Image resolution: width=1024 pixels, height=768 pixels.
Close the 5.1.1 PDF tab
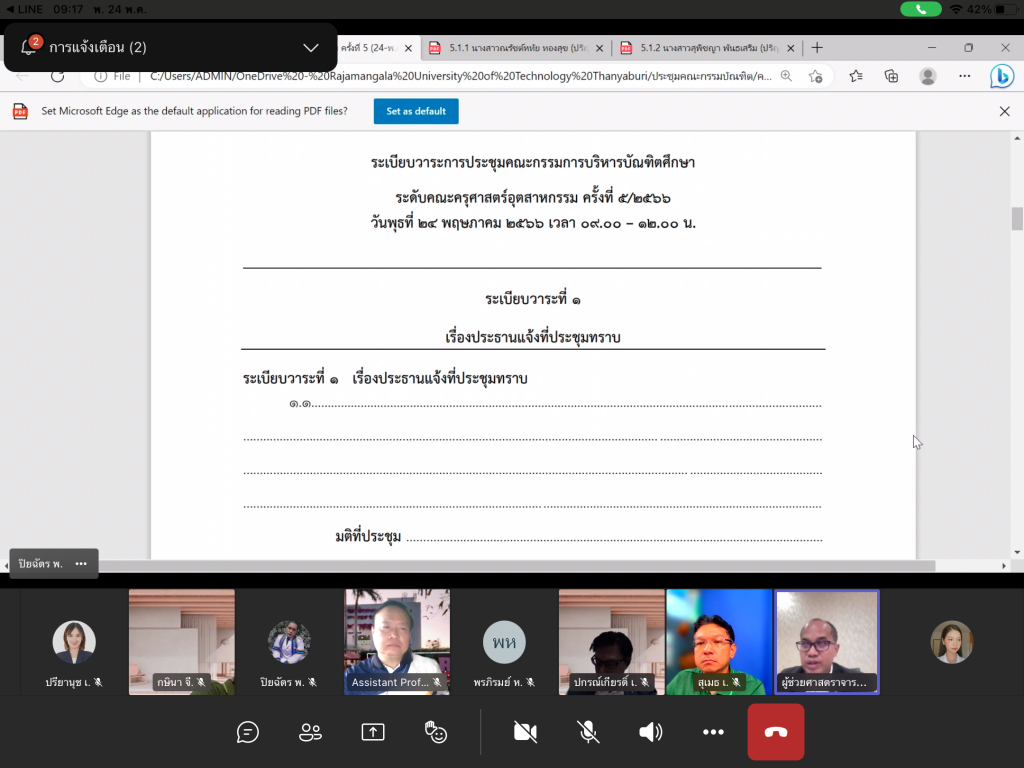tap(600, 48)
